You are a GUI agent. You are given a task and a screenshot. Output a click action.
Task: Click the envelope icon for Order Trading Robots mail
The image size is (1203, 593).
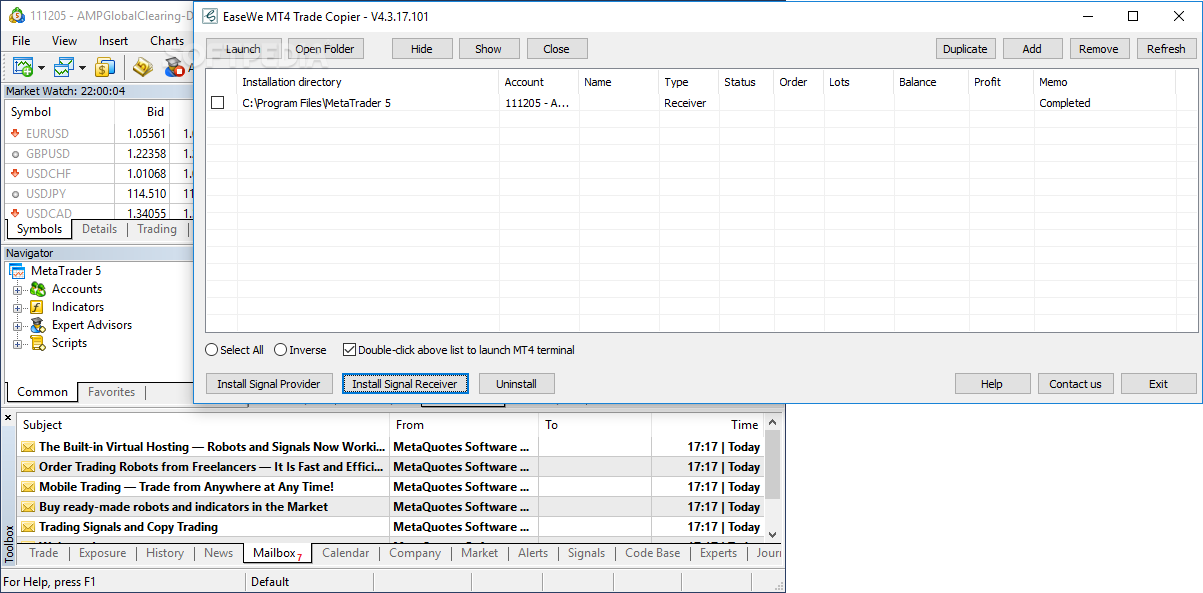28,467
